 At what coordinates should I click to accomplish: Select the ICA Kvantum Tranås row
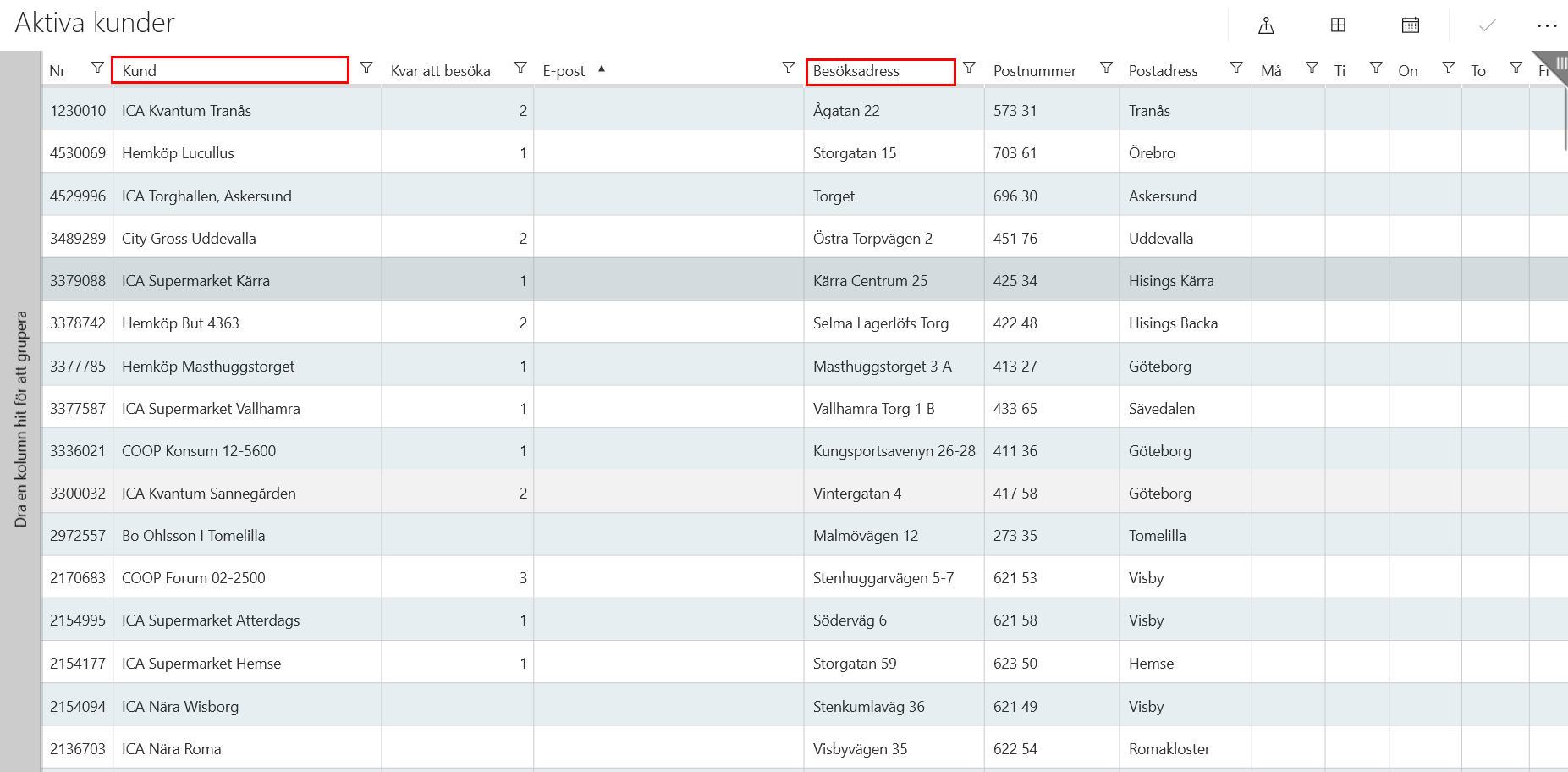[x=804, y=110]
